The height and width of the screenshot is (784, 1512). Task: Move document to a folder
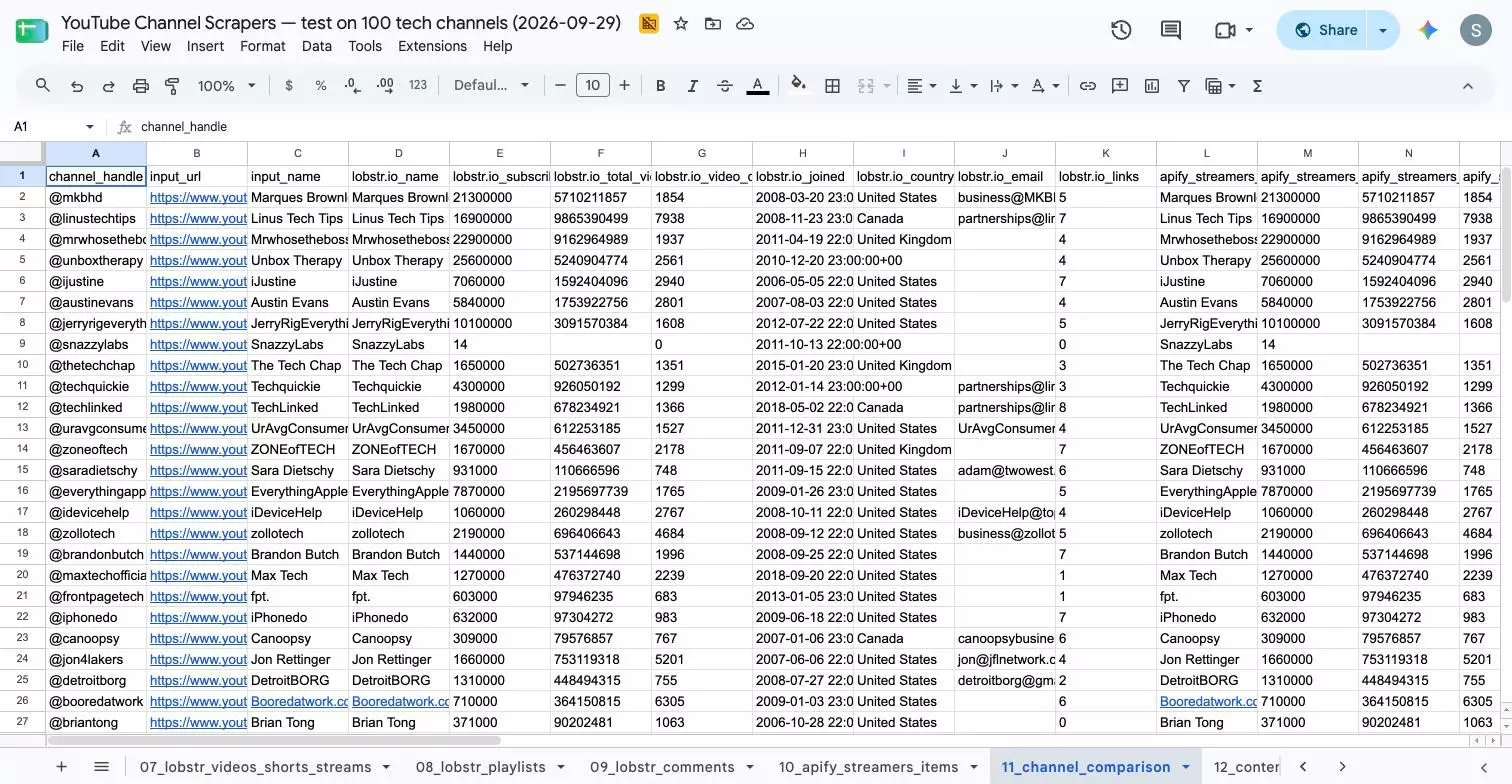tap(713, 23)
